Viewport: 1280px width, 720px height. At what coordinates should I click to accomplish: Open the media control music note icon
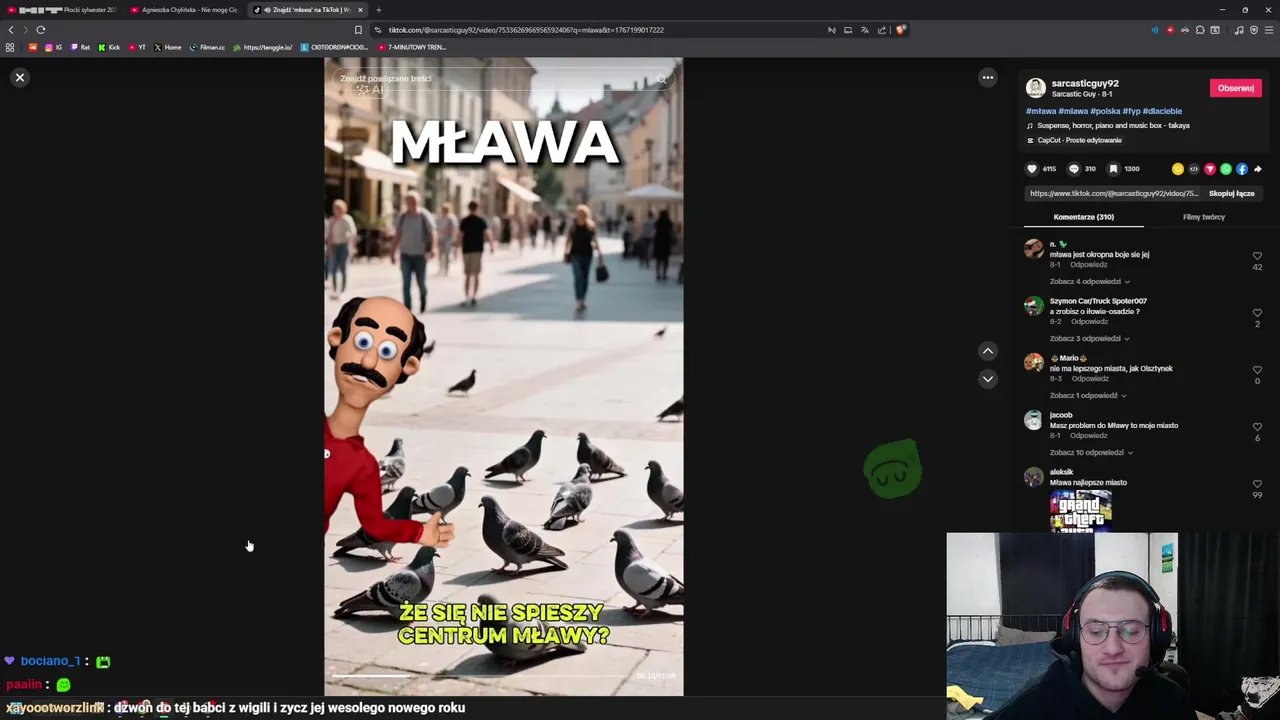click(x=1238, y=30)
